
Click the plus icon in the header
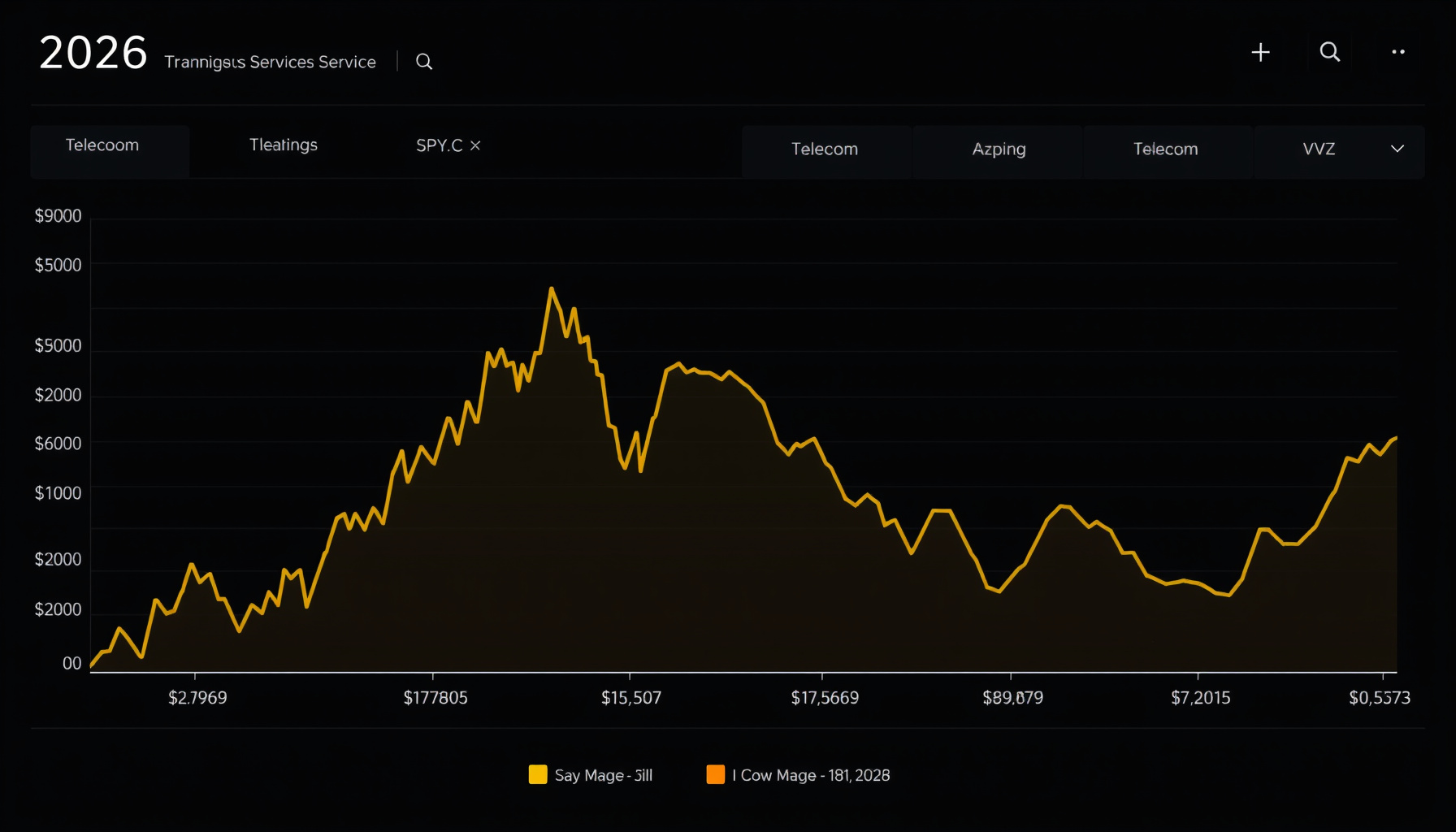1260,53
